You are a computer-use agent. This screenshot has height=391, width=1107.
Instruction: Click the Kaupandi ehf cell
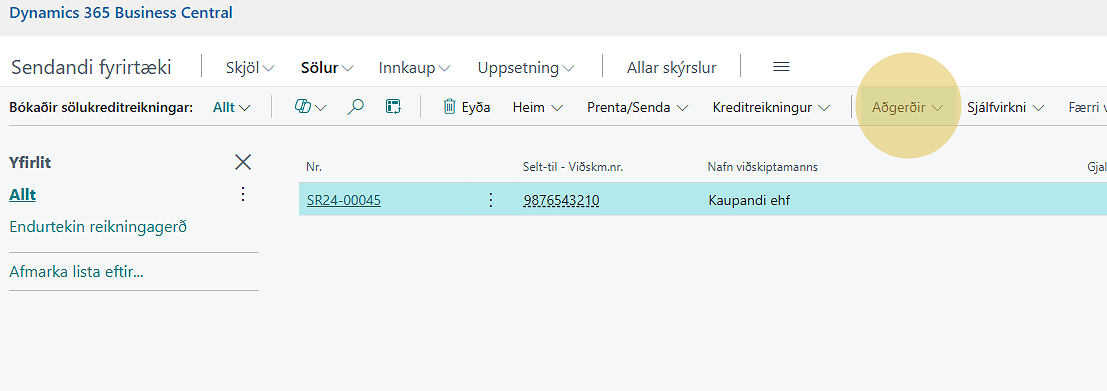[x=749, y=200]
